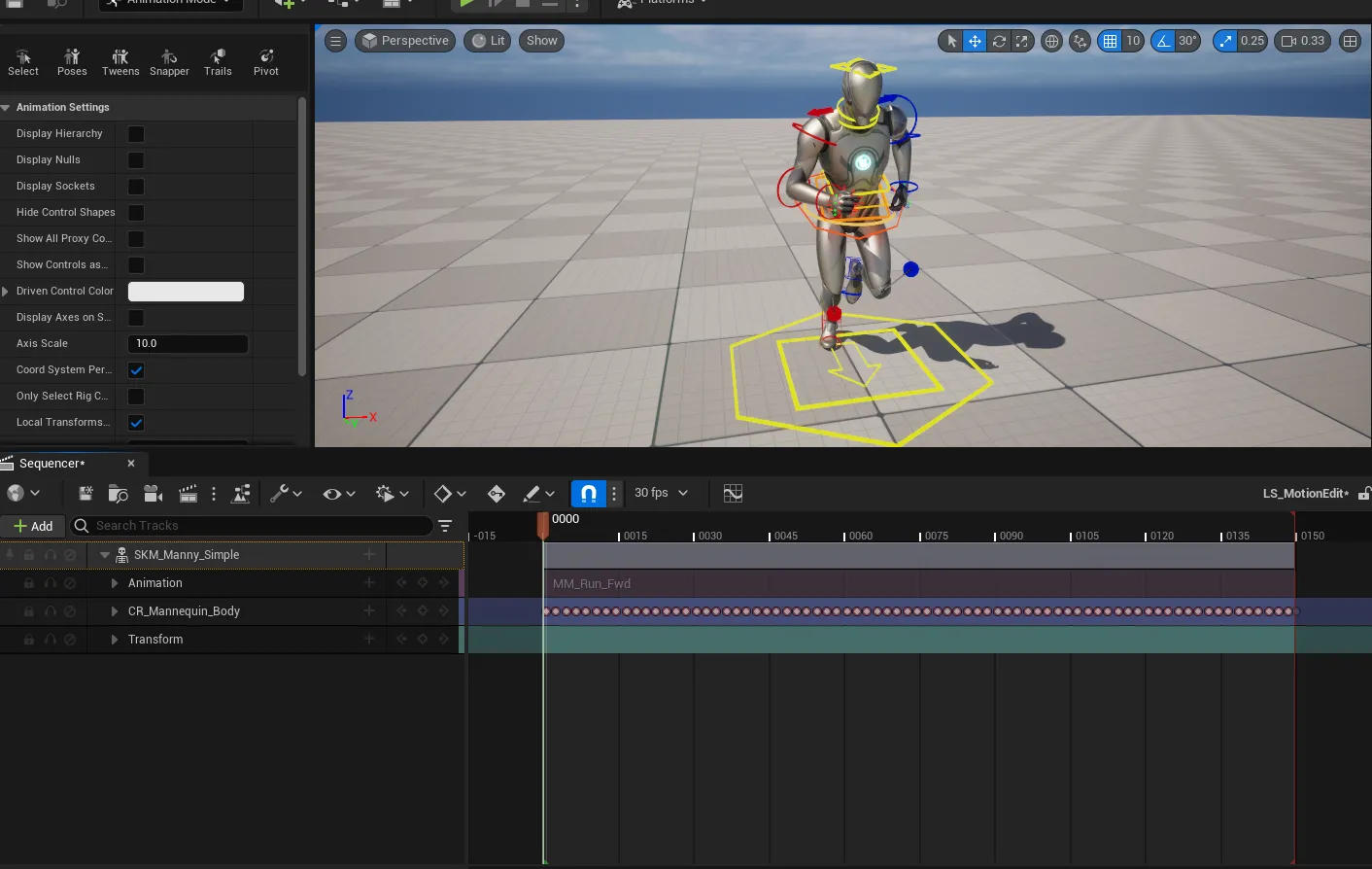Open the Lit view mode menu
The height and width of the screenshot is (869, 1372).
tap(488, 41)
